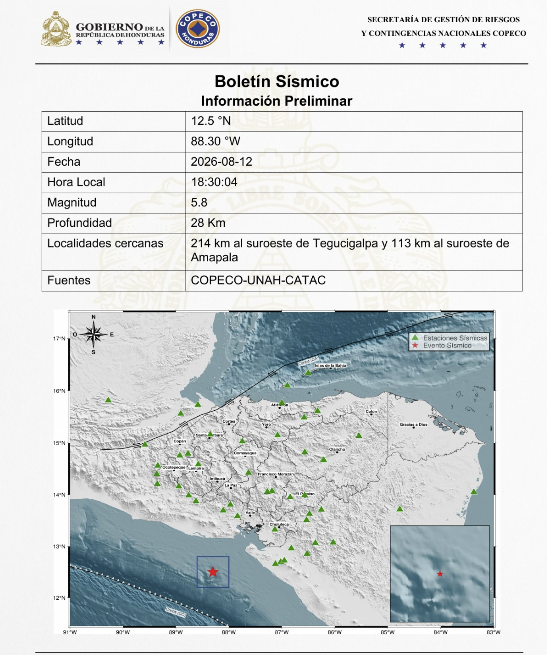The width and height of the screenshot is (547, 655).
Task: Click the red earthquake star on the map
Action: 213,572
